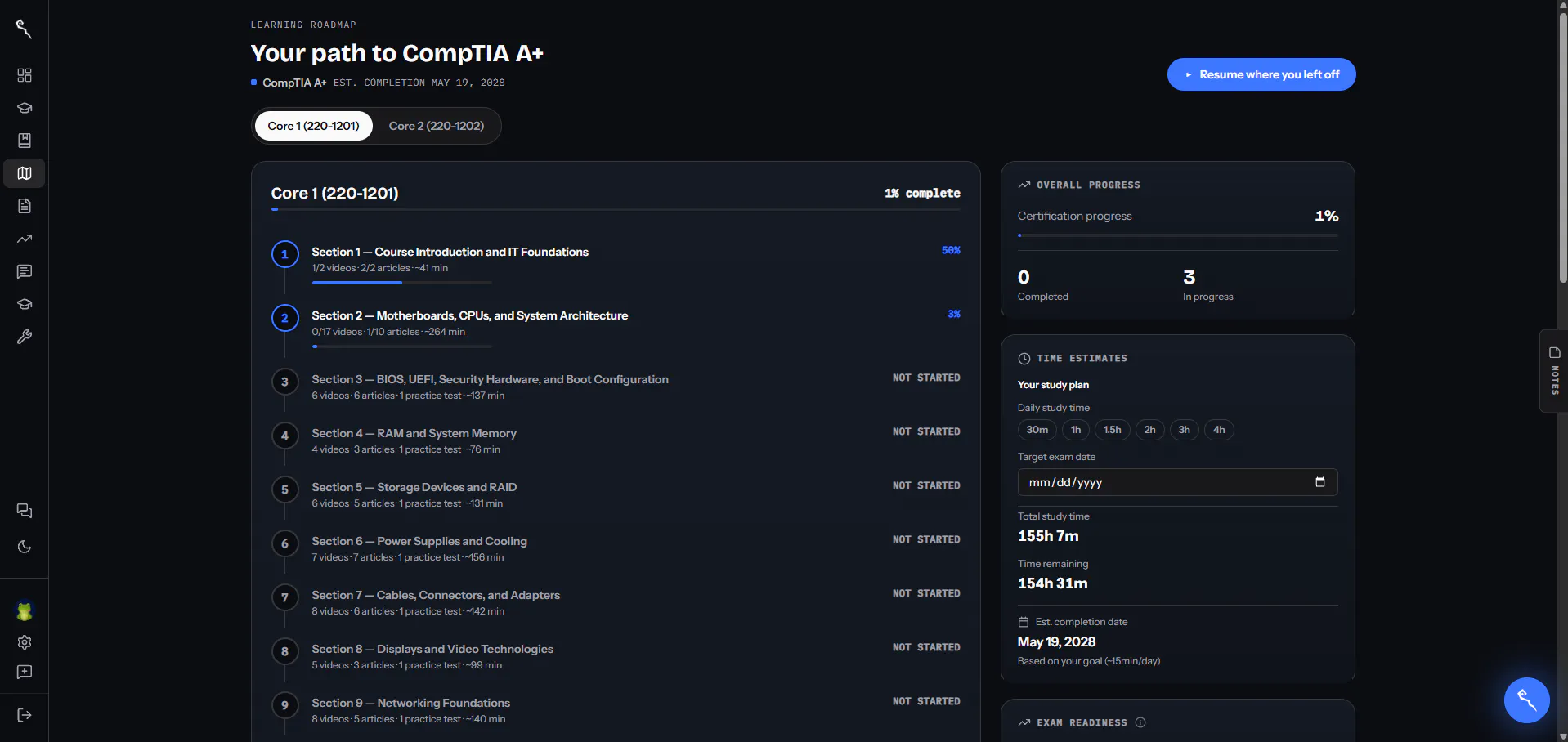
Task: Click the "155h 7m" total study time
Action: [1048, 536]
